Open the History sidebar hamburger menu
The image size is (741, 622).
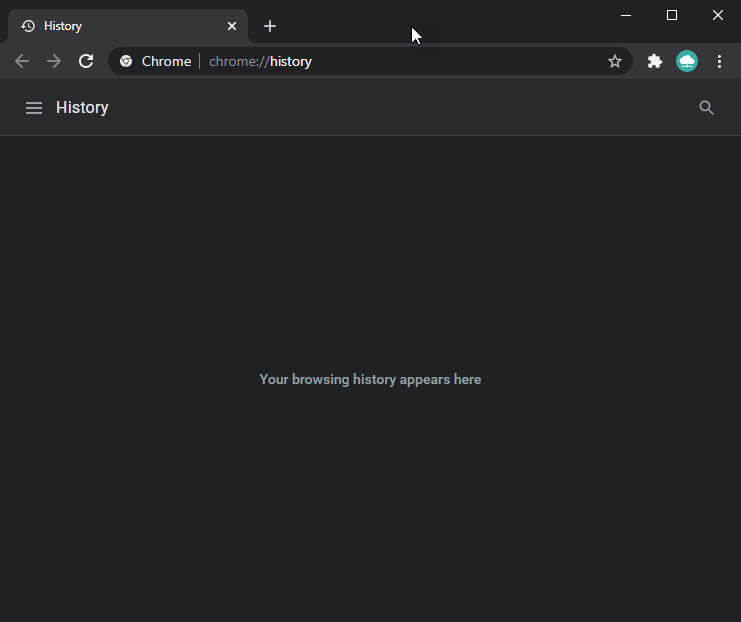pos(34,108)
